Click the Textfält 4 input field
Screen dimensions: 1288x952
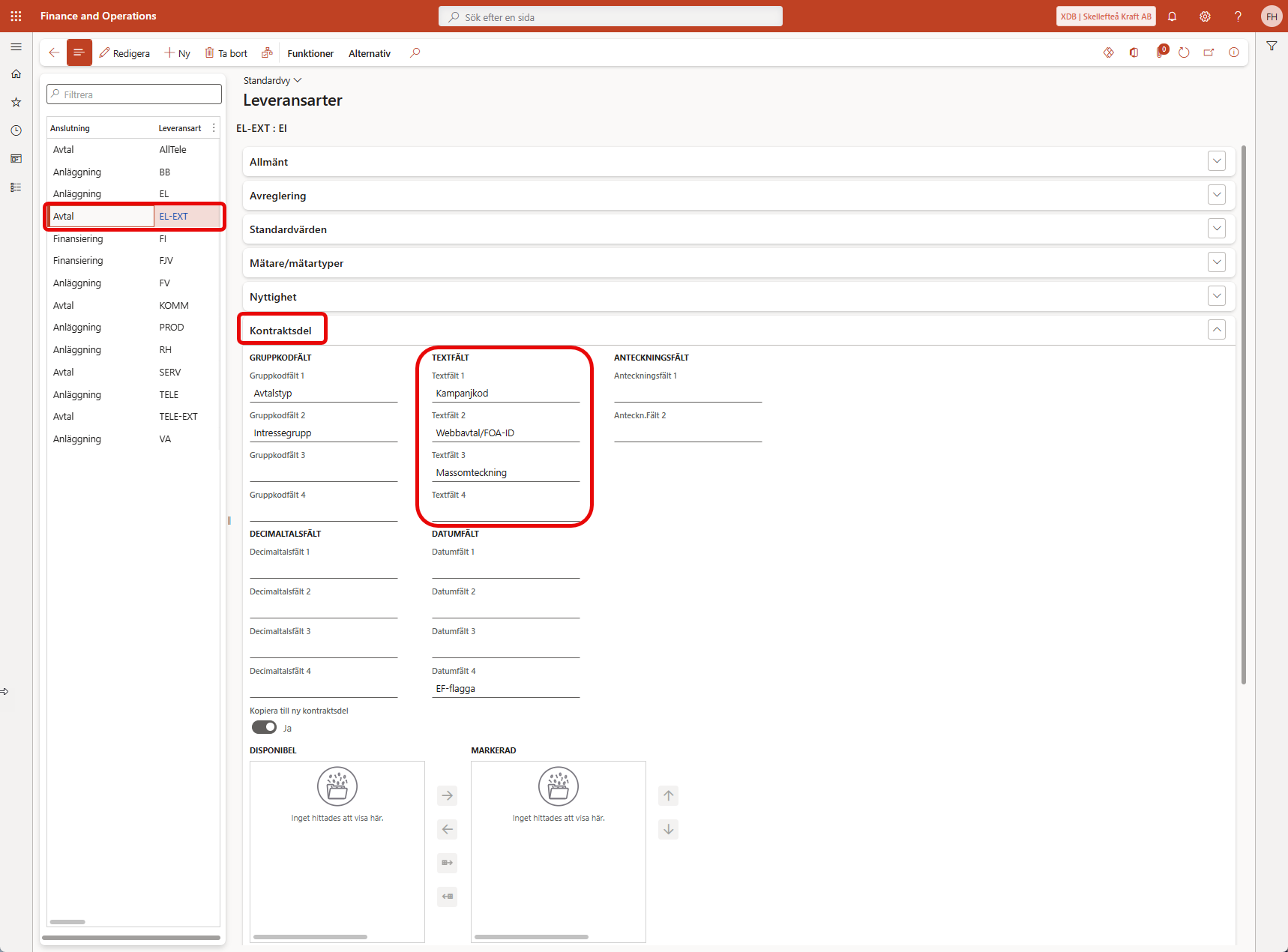pos(505,512)
